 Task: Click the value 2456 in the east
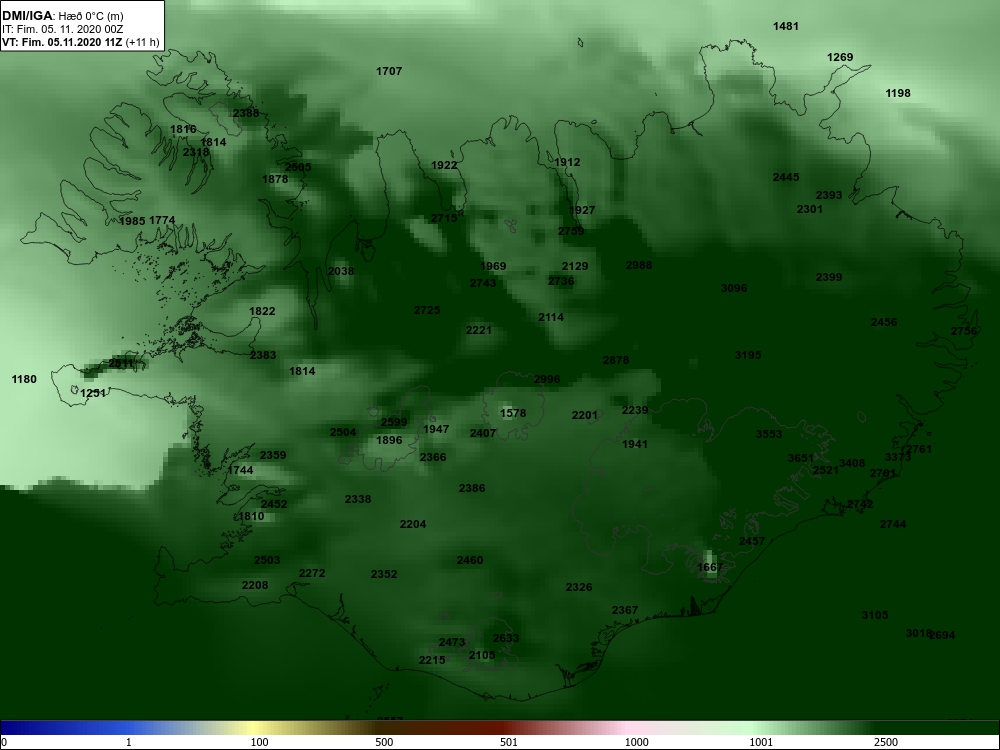[x=884, y=323]
